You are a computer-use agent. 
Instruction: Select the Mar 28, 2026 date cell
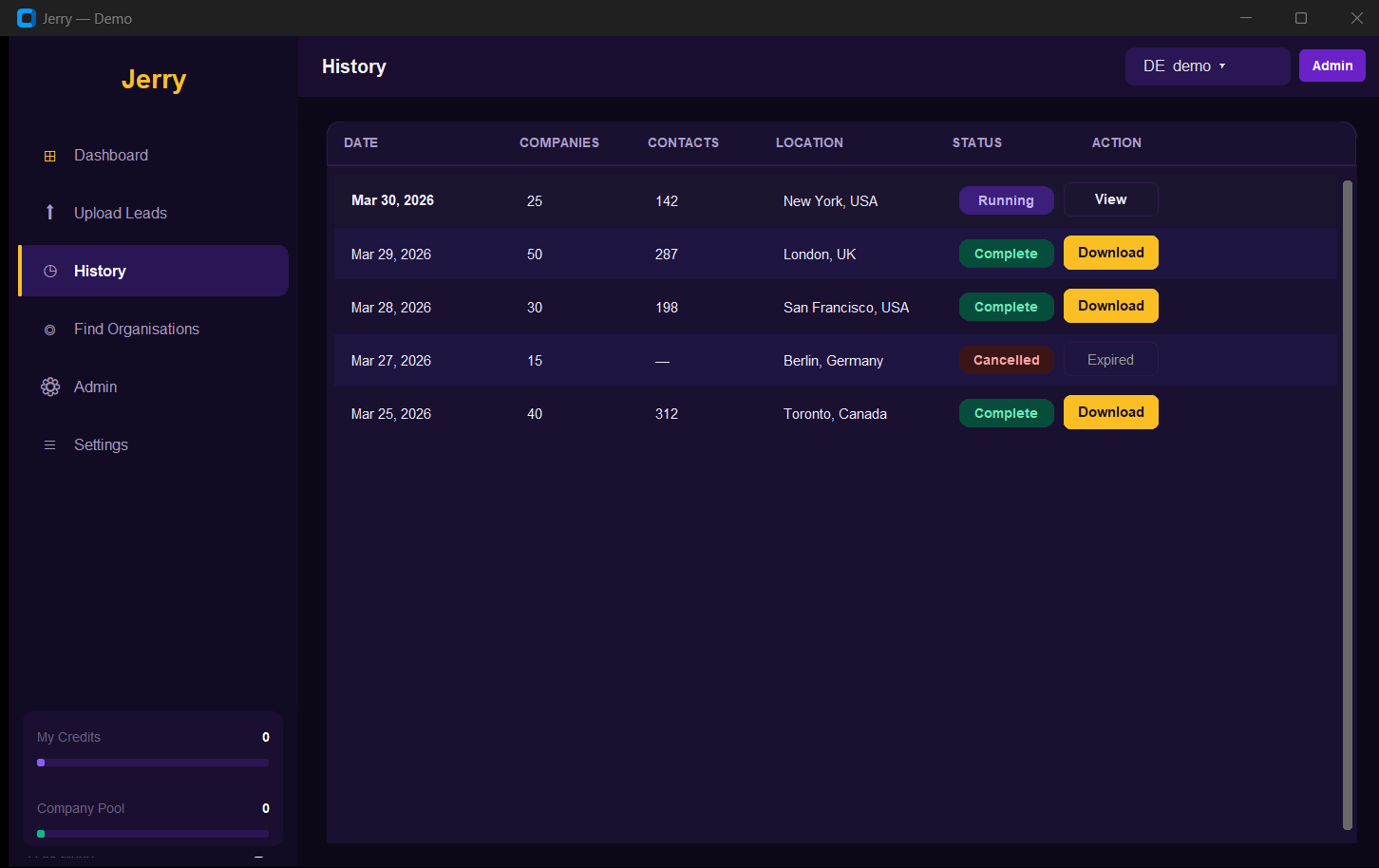click(x=391, y=308)
